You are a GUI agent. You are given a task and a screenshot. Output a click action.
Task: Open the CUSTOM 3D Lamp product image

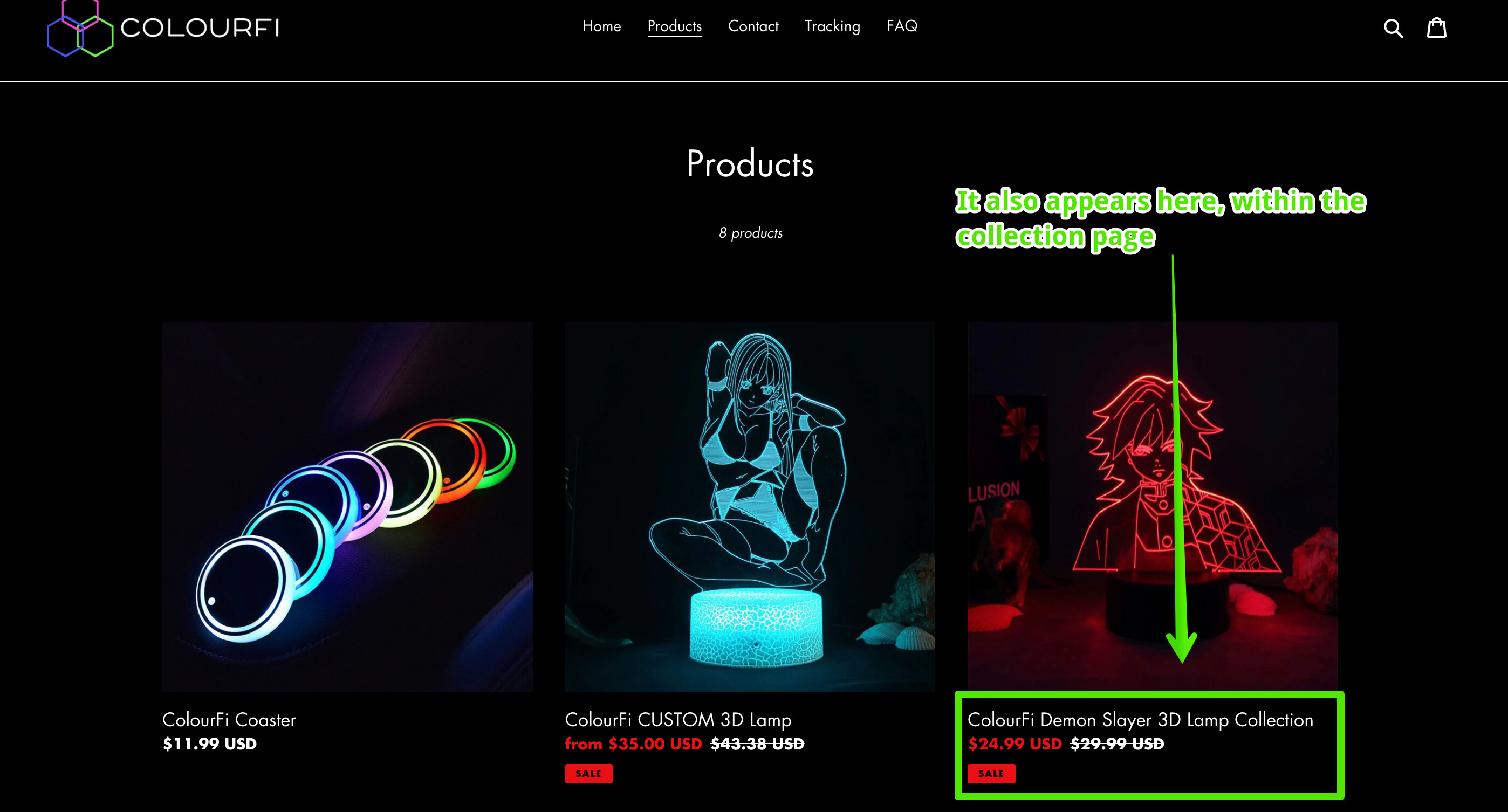750,507
